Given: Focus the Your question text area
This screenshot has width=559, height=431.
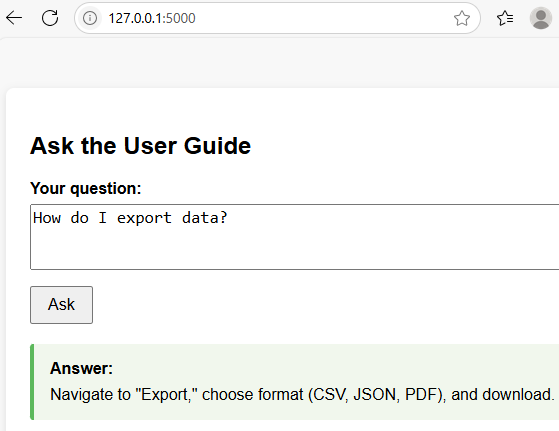Looking at the screenshot, I should (x=294, y=237).
